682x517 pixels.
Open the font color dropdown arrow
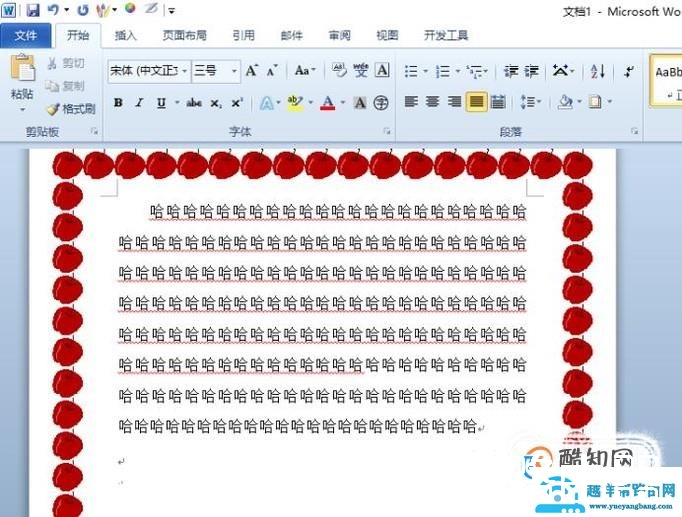(343, 103)
